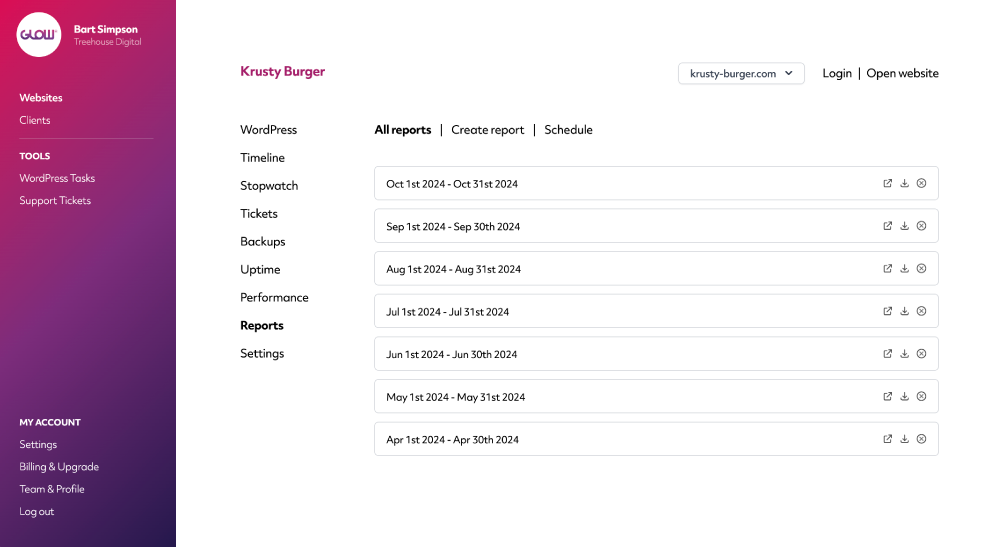Download the Oct 1st 2024 report
The image size is (1000, 547).
tap(904, 183)
